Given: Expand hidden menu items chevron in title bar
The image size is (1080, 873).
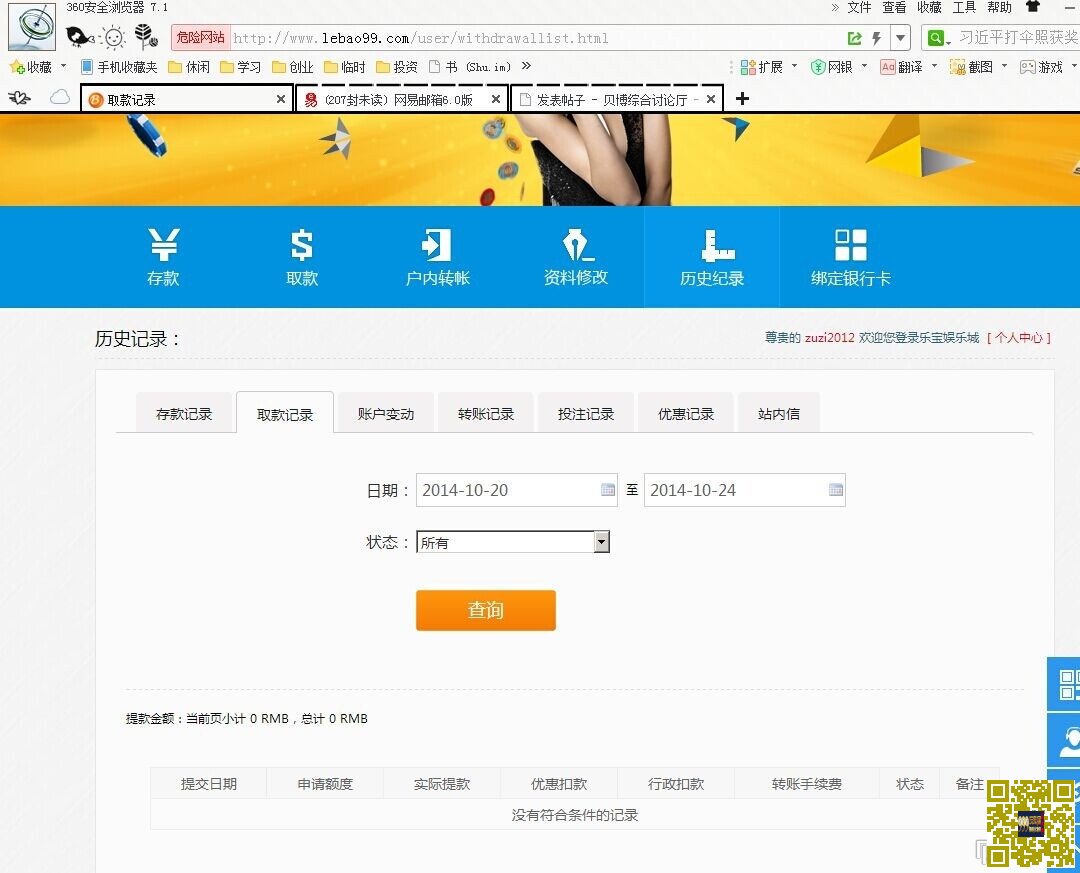Looking at the screenshot, I should 835,8.
